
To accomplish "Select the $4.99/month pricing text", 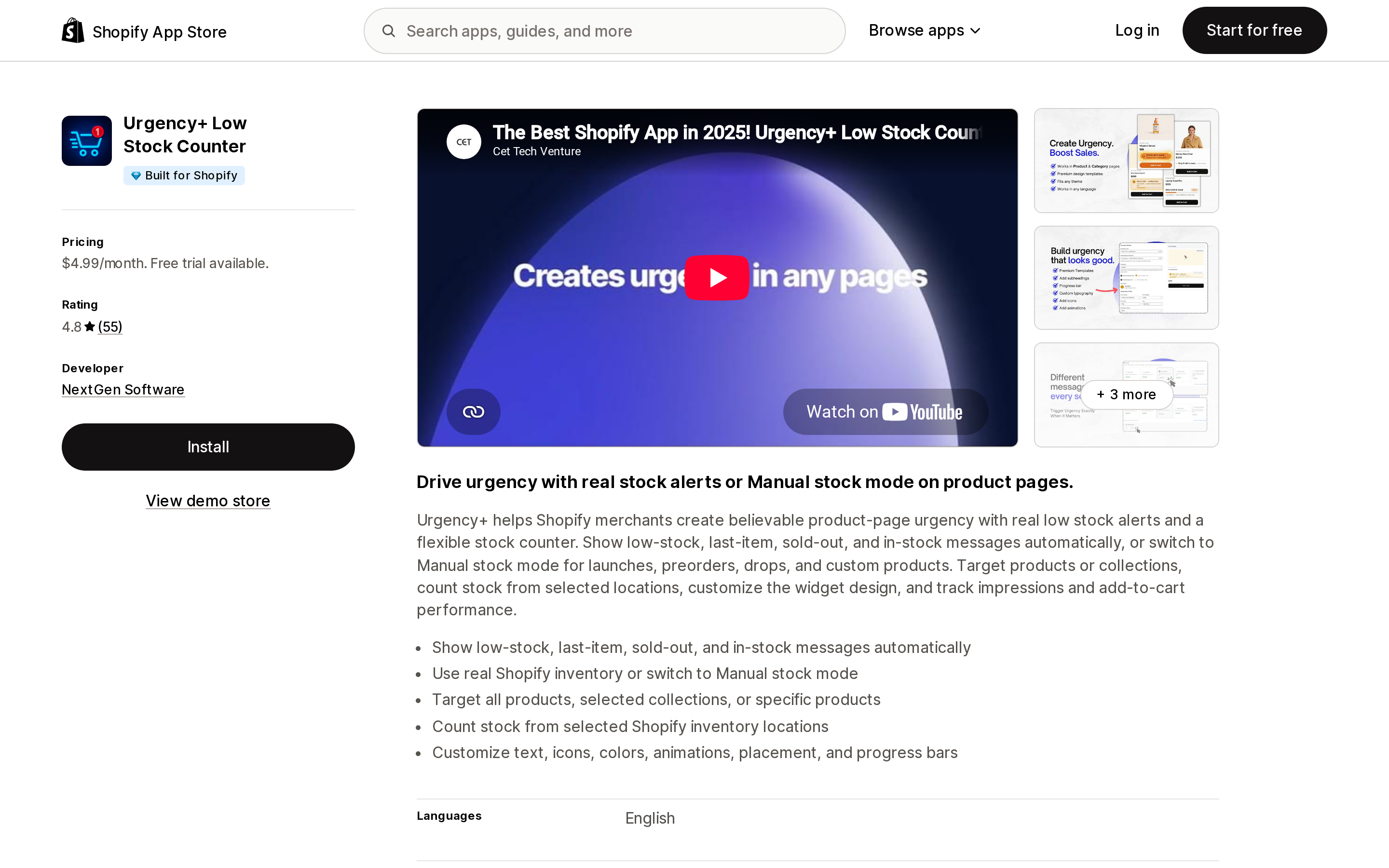I will coord(165,263).
